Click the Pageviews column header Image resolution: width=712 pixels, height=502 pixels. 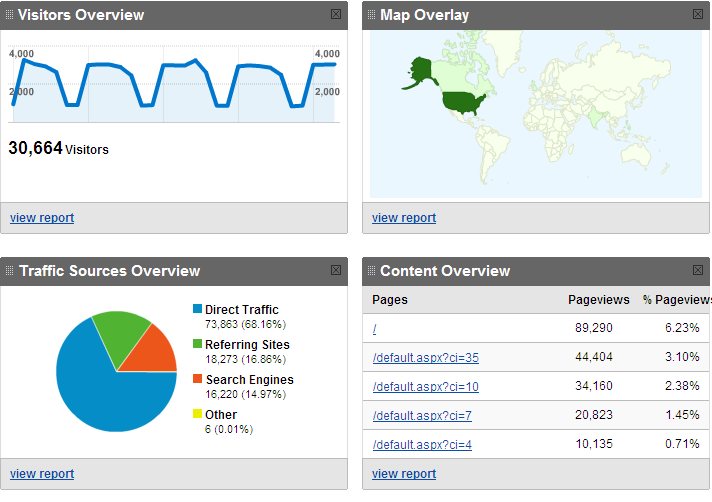598,300
